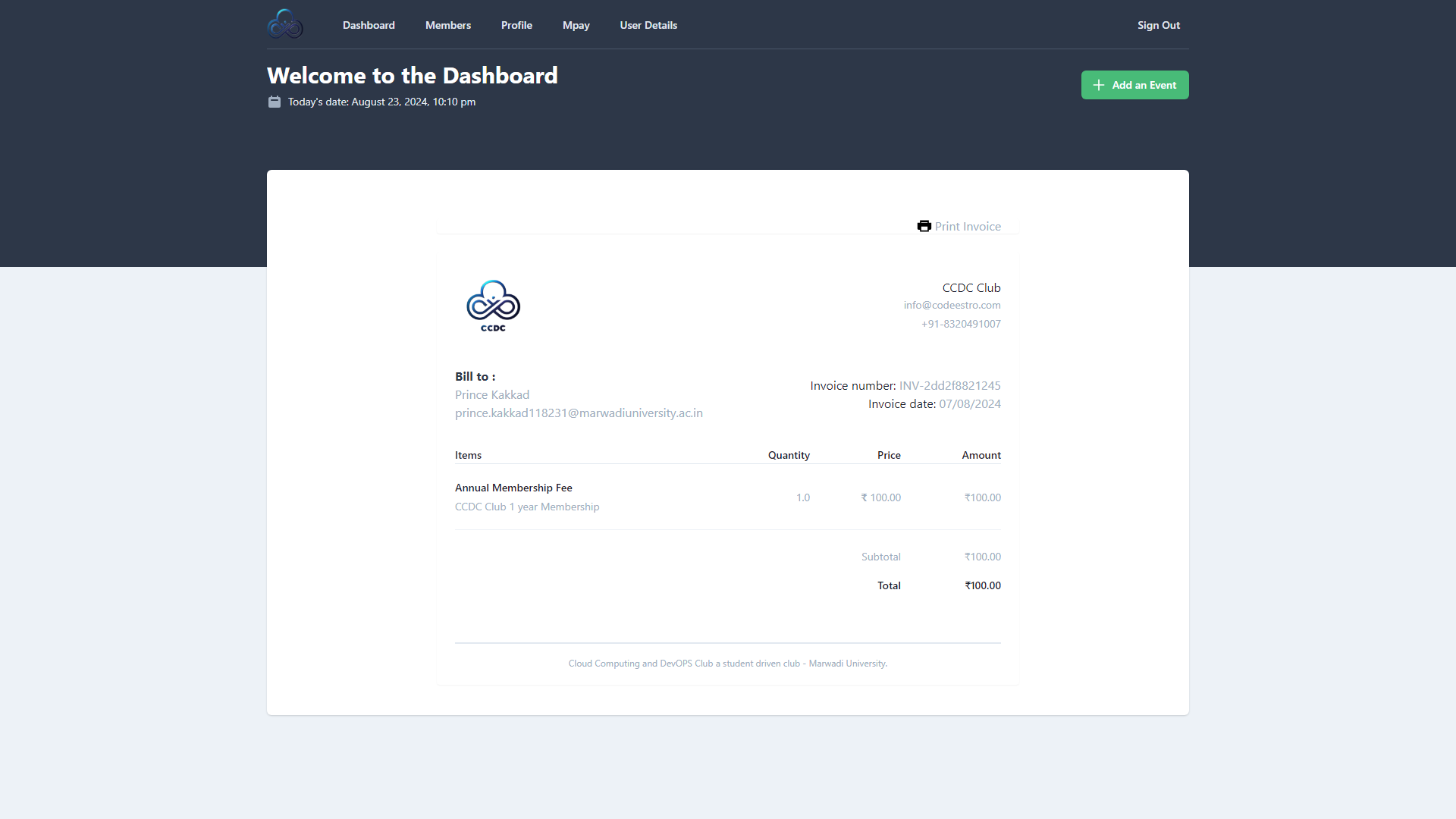Sign Out of the dashboard
Screen dimensions: 1456x819
pyautogui.click(x=1158, y=25)
